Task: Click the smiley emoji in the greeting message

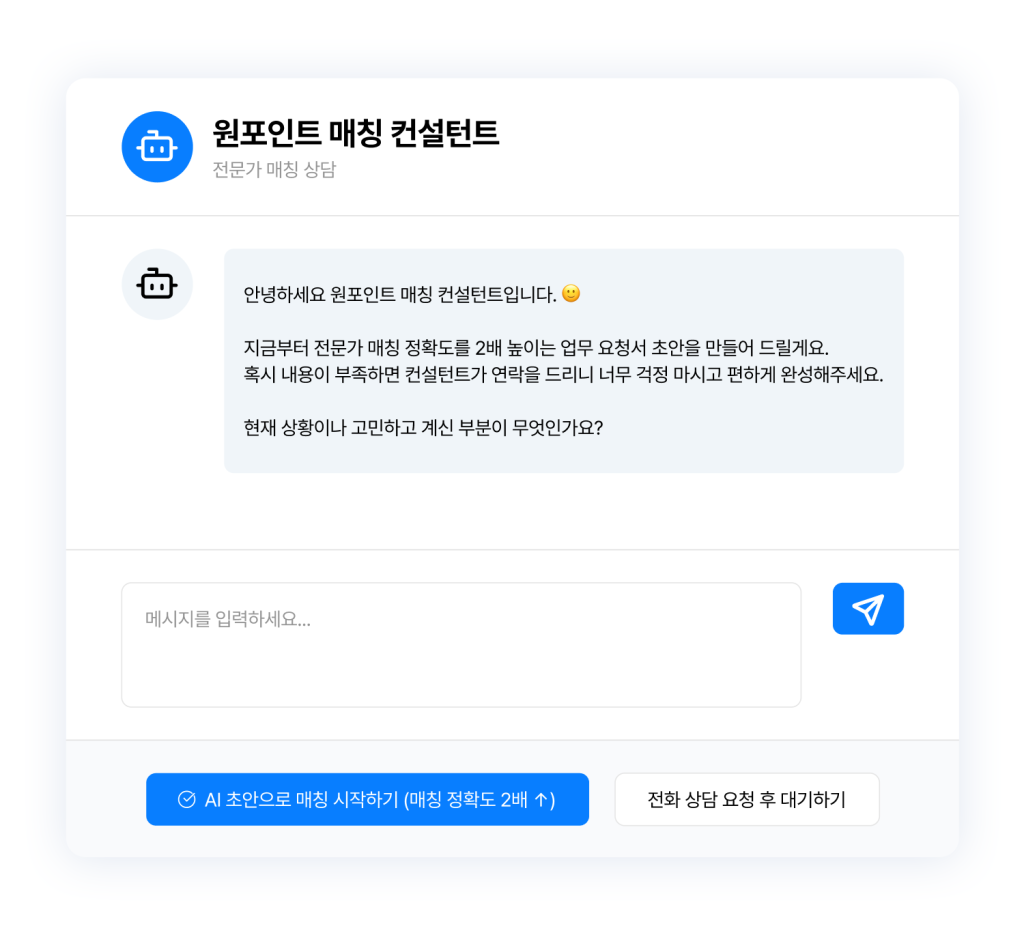Action: pyautogui.click(x=569, y=293)
